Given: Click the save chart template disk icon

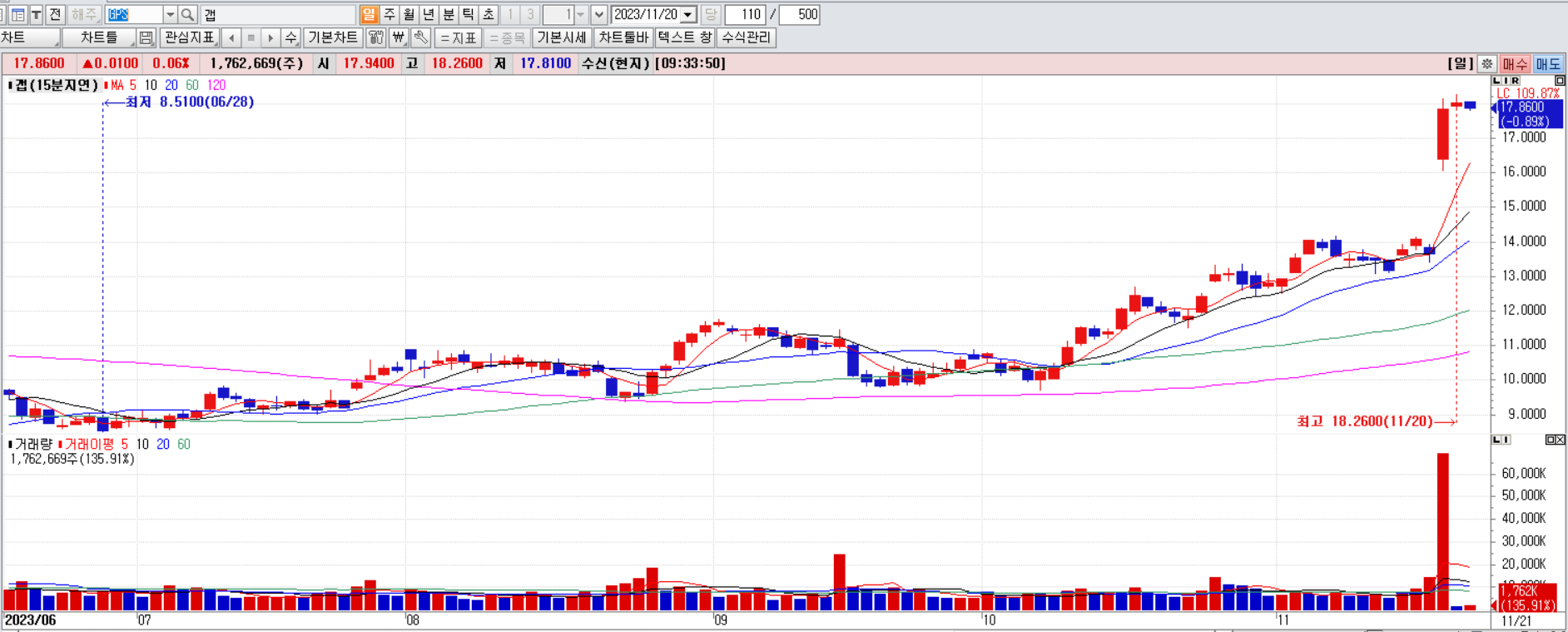Looking at the screenshot, I should pyautogui.click(x=146, y=37).
